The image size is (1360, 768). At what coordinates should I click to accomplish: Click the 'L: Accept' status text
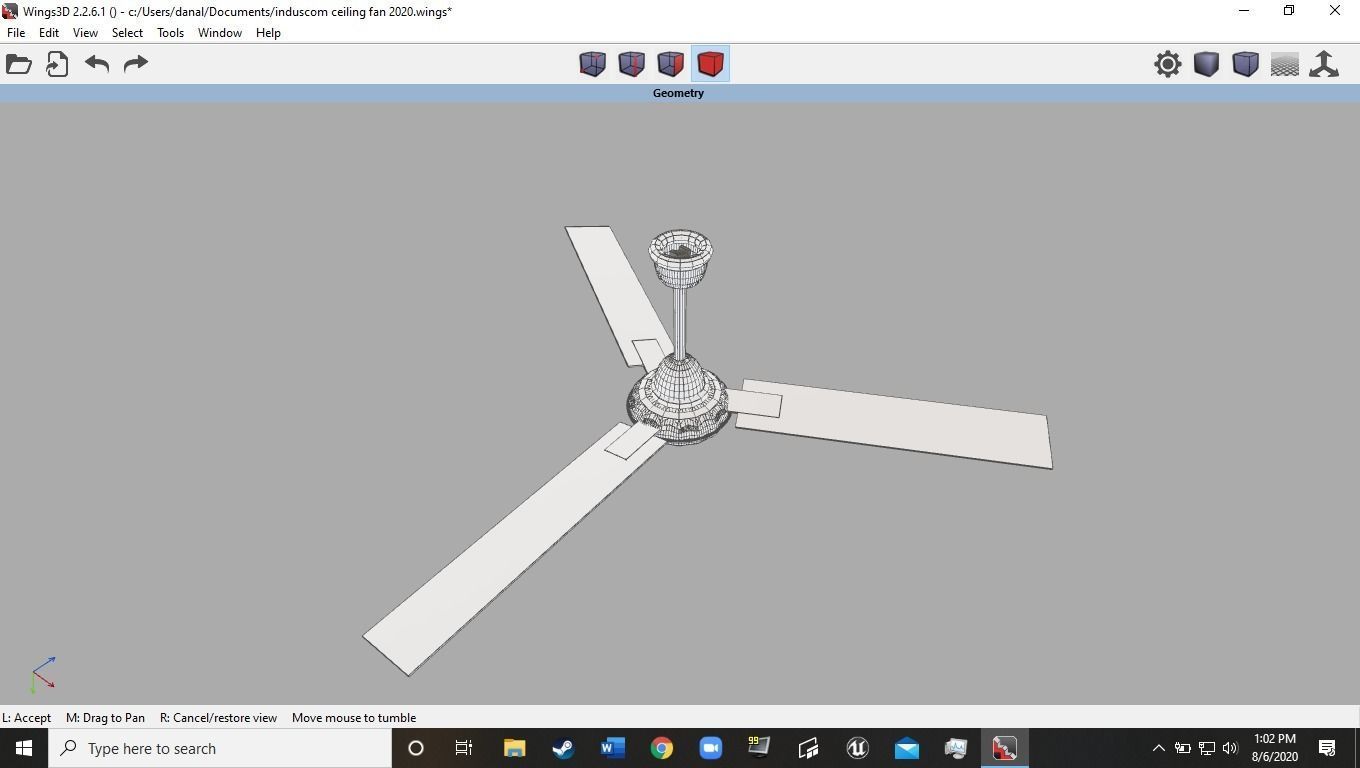27,718
